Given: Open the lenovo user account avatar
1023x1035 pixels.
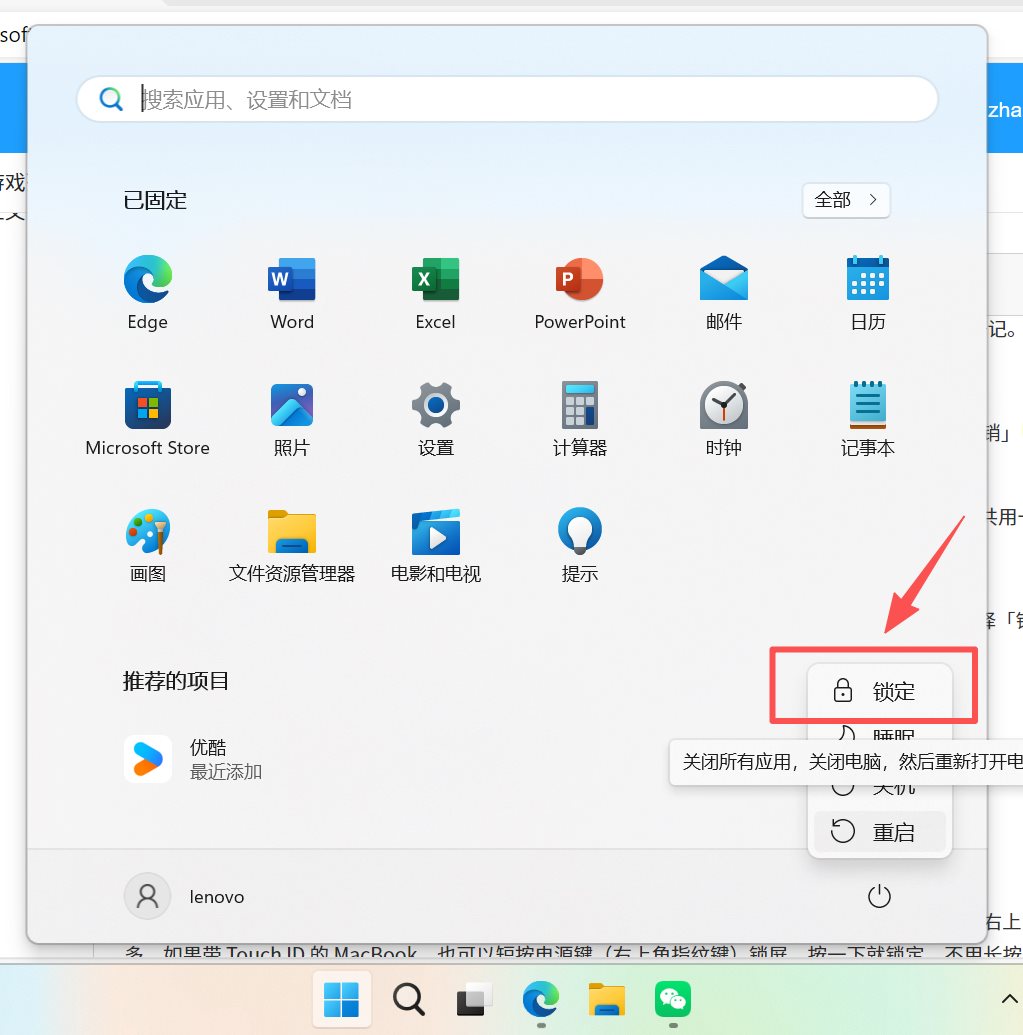Looking at the screenshot, I should 148,896.
